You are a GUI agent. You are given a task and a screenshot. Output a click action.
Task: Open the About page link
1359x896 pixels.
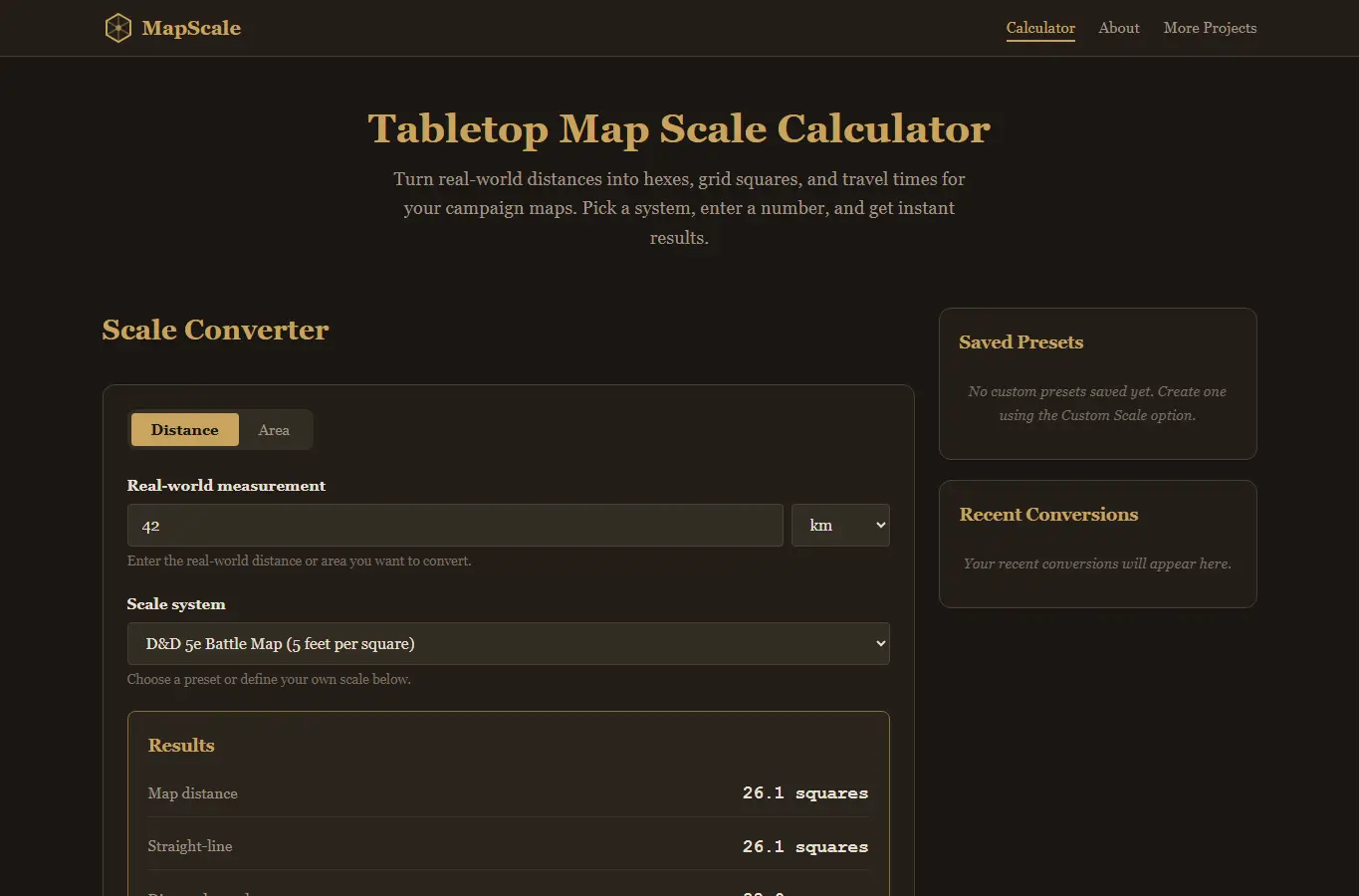tap(1119, 28)
